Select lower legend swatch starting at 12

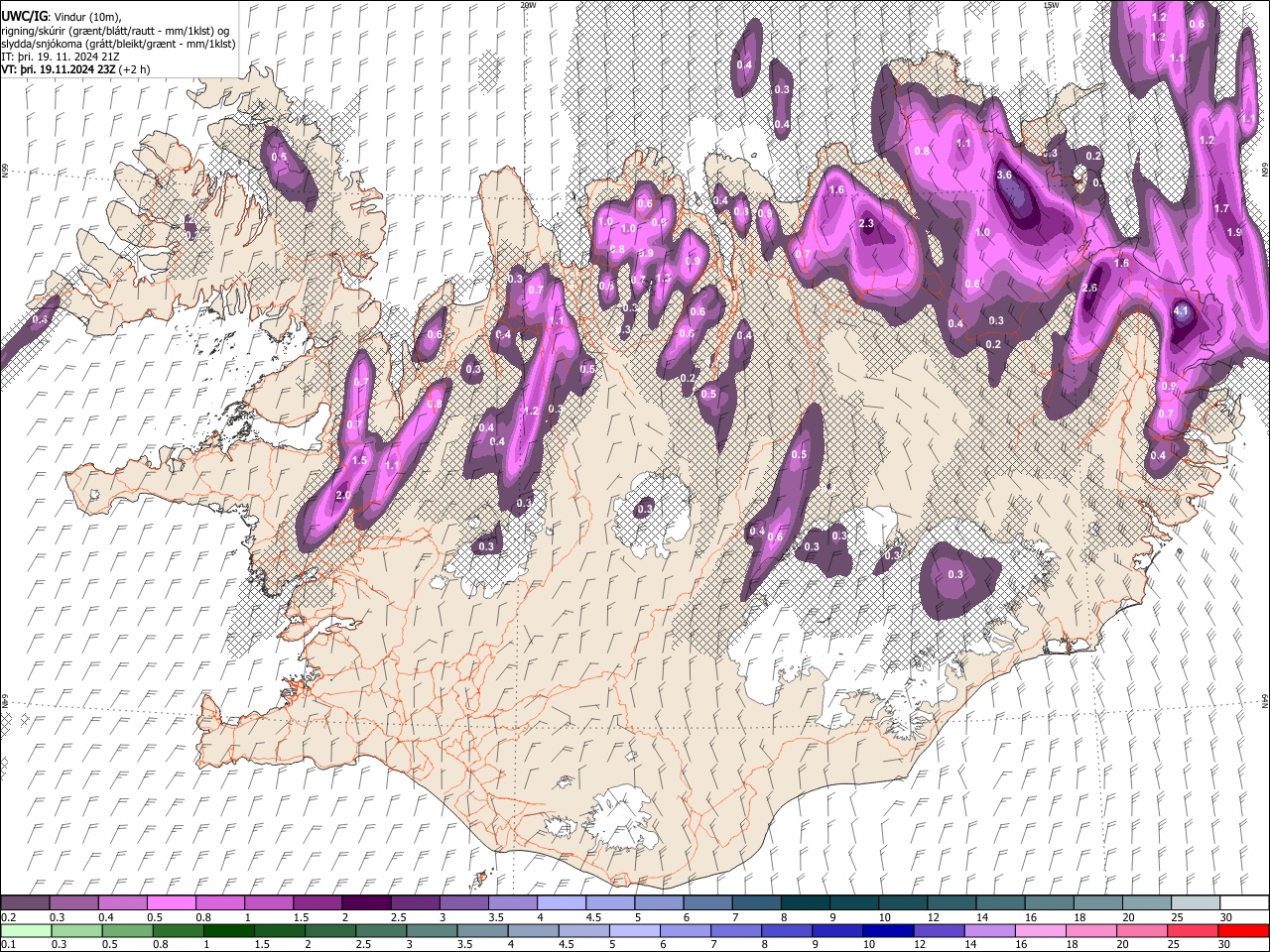coord(938,930)
